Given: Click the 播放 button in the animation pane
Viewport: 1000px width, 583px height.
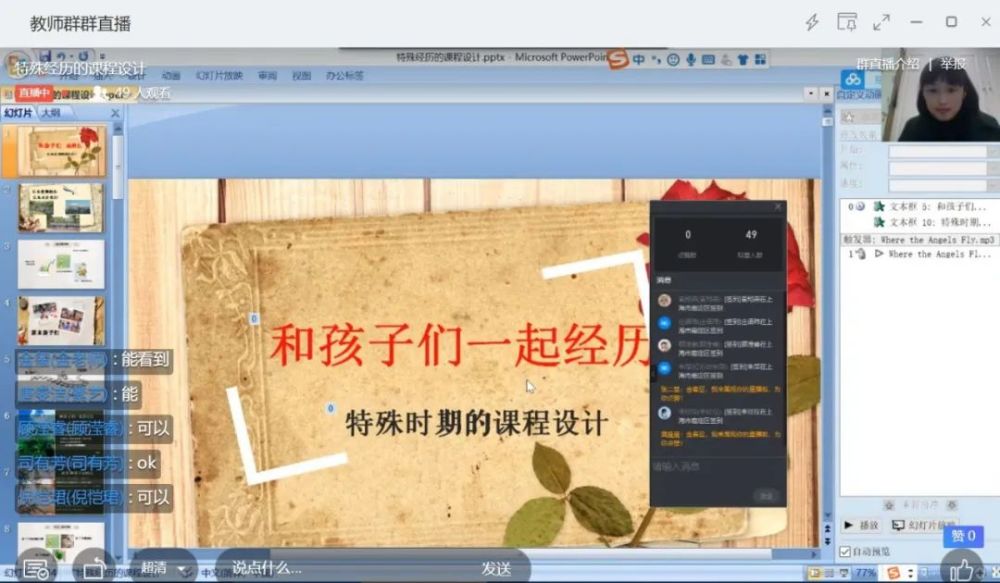Looking at the screenshot, I should pos(862,525).
